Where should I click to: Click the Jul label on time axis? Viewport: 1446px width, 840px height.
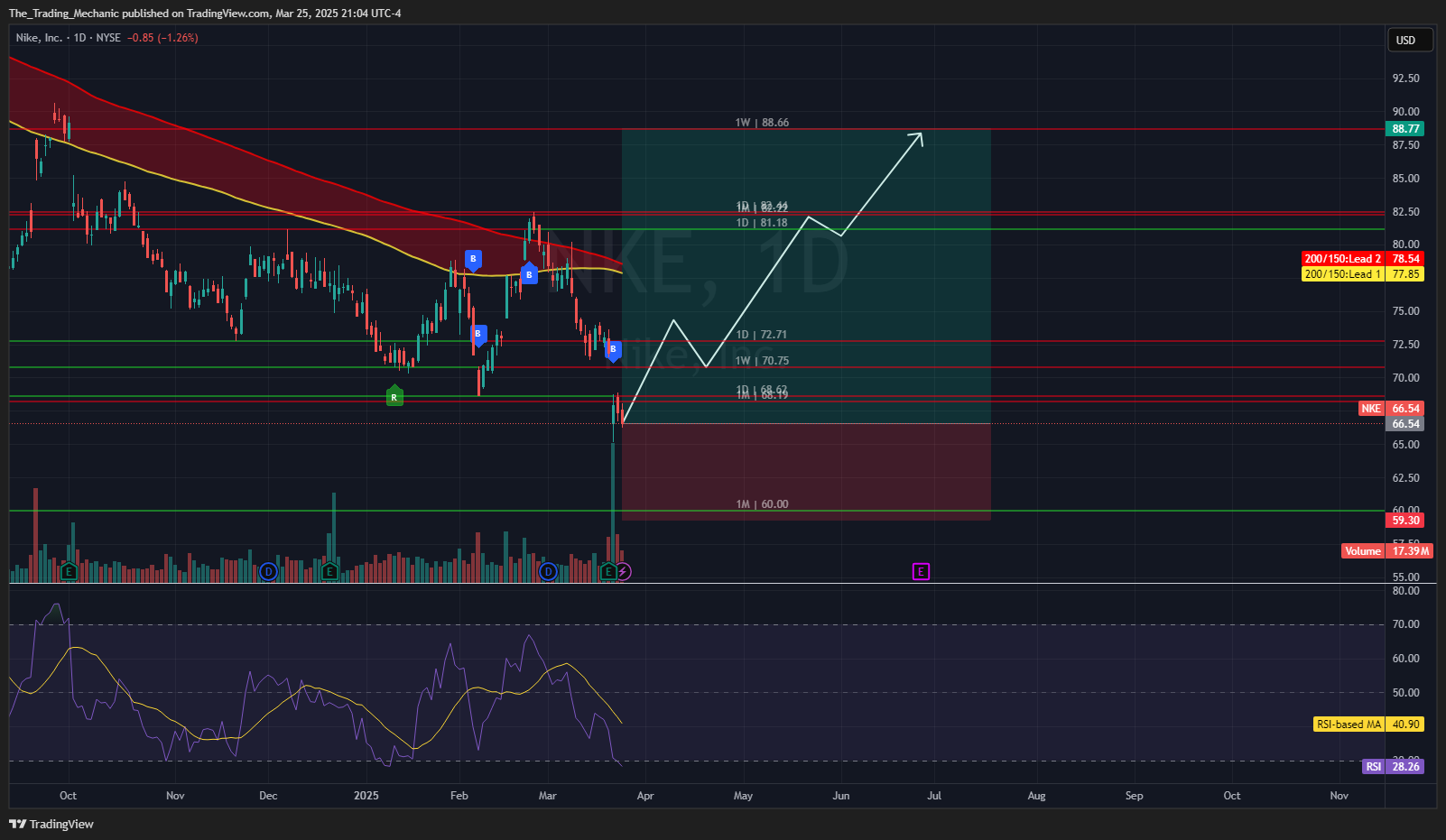934,796
